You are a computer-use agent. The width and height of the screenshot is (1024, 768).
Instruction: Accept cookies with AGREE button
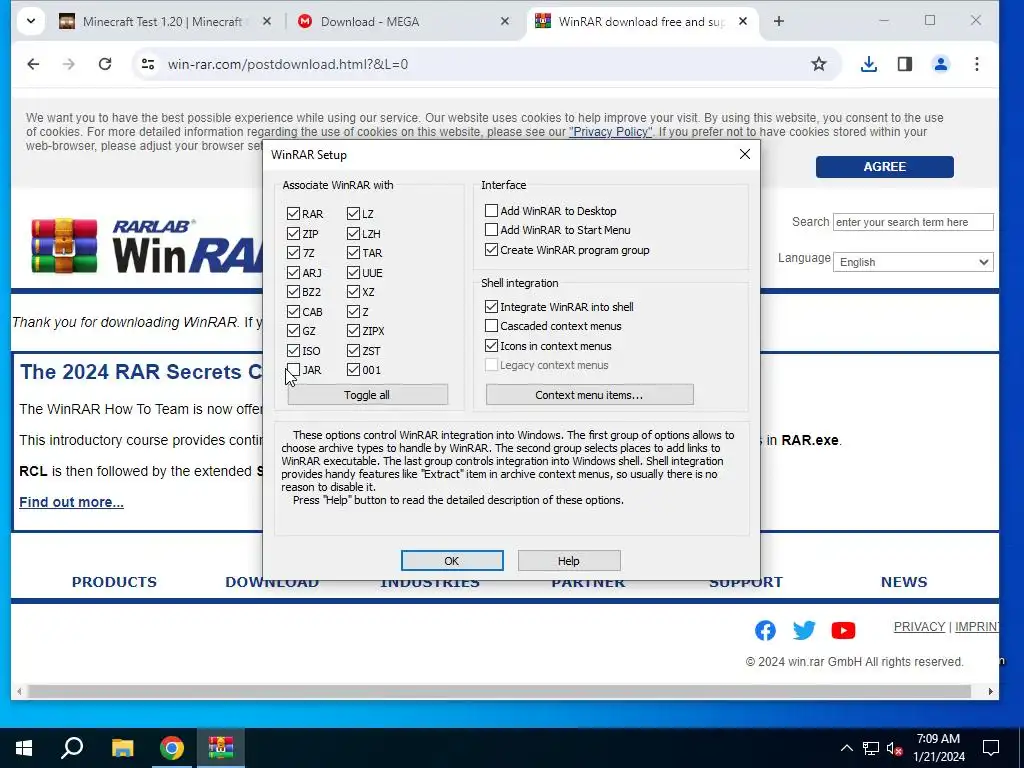click(884, 167)
